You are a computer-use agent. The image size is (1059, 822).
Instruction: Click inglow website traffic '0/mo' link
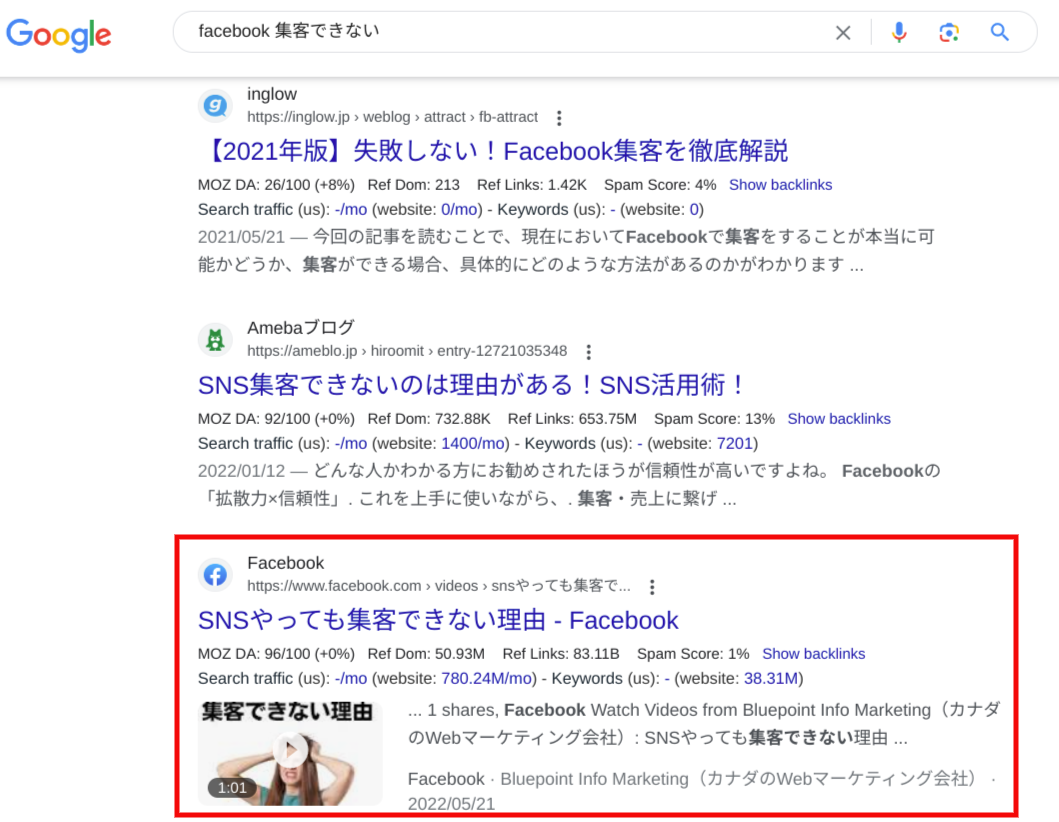click(x=459, y=209)
